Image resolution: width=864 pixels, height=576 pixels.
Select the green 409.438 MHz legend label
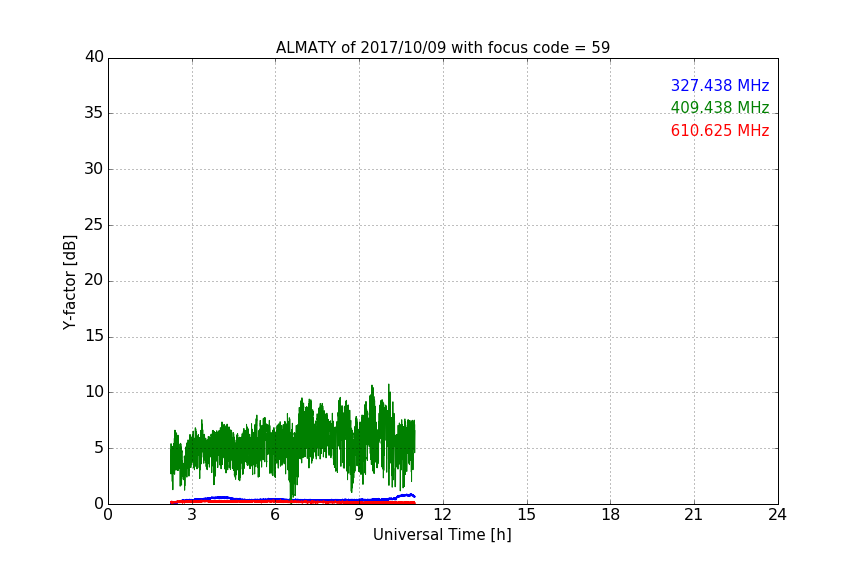point(720,107)
